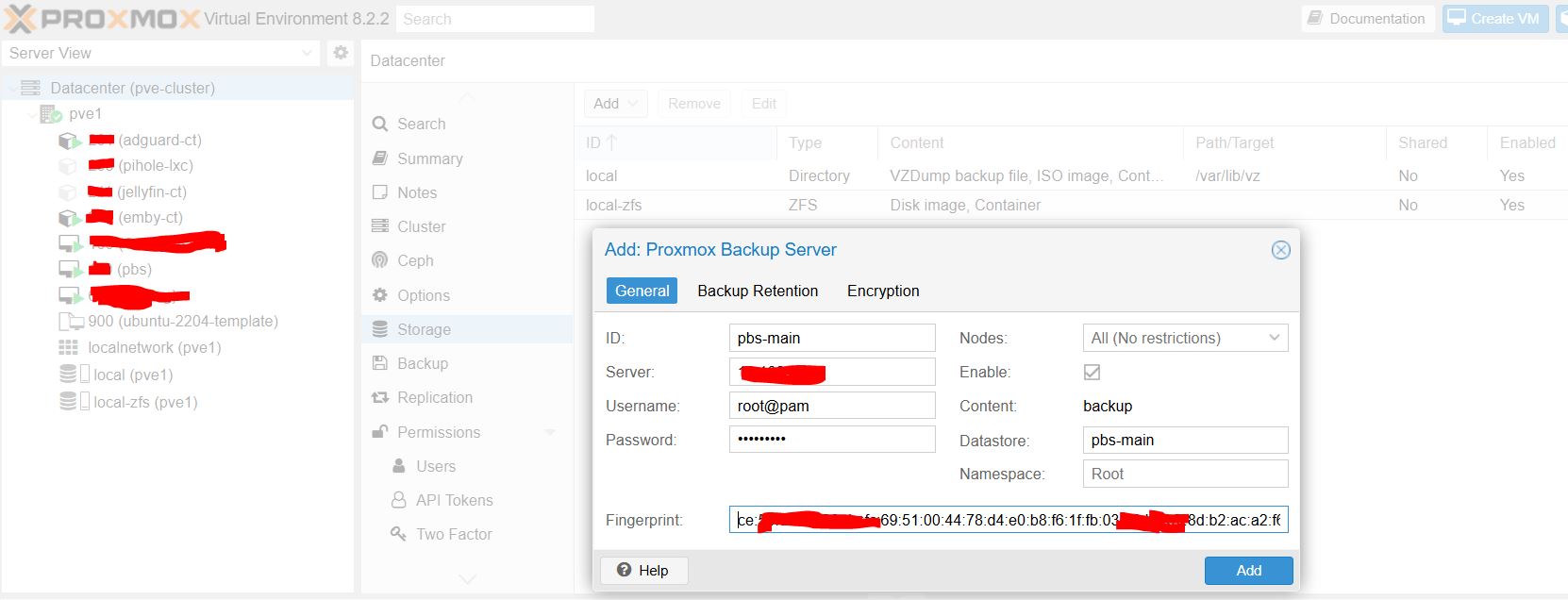Select the local-zfs storage row
1568x600 pixels.
1071,205
